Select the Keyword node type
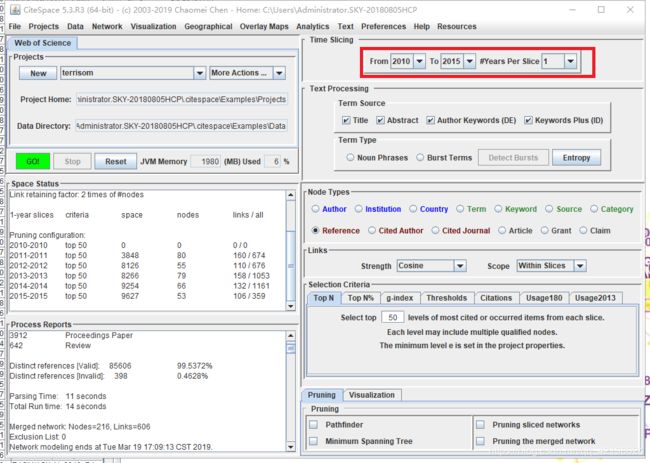The height and width of the screenshot is (463, 650). [498, 209]
